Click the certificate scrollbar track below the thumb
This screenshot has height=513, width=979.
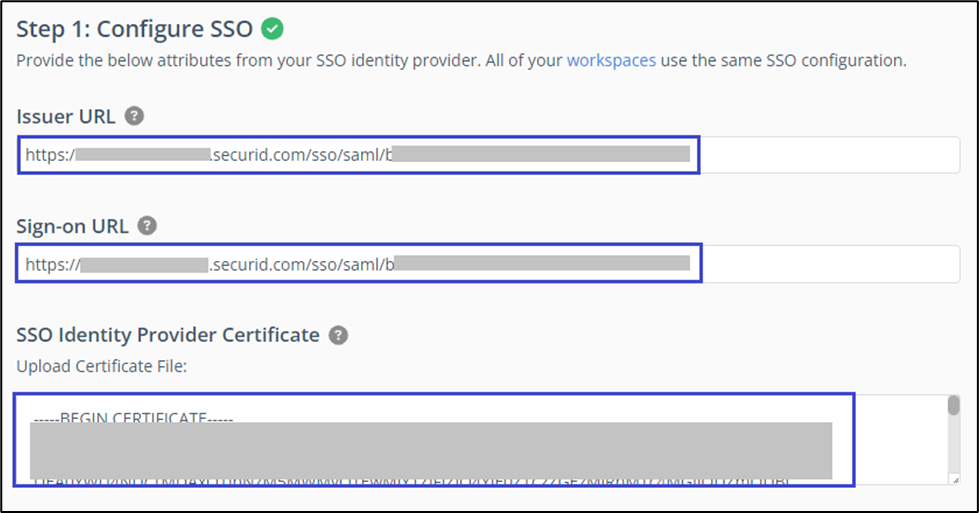click(954, 450)
